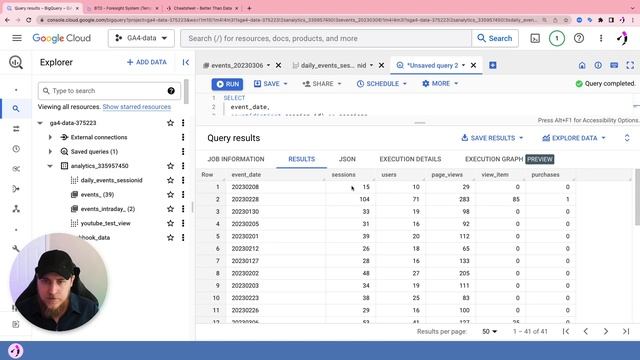Viewport: 640px width, 360px height.
Task: Open keyboard shortcuts icon
Action: [x=614, y=65]
